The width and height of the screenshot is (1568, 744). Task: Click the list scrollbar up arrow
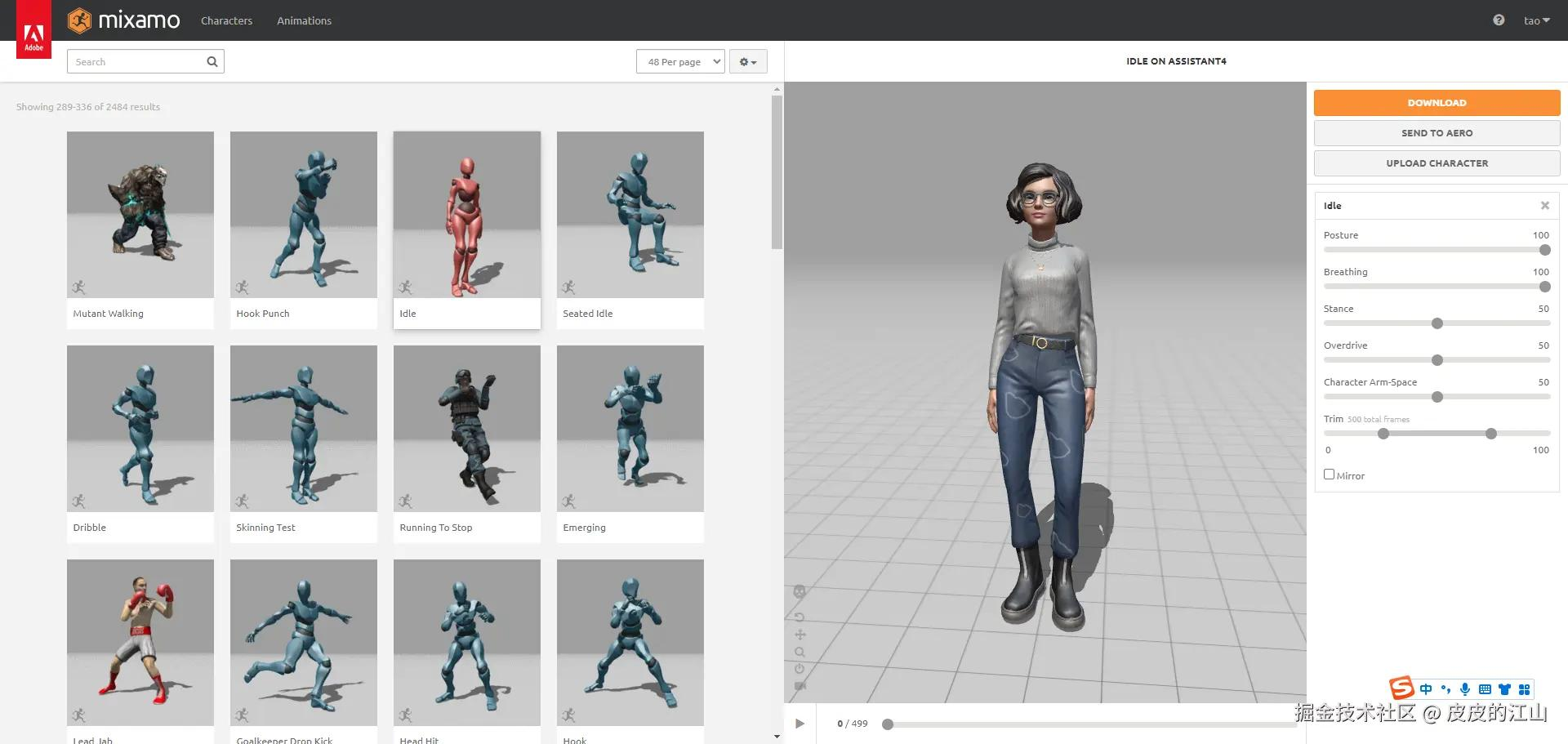point(777,88)
